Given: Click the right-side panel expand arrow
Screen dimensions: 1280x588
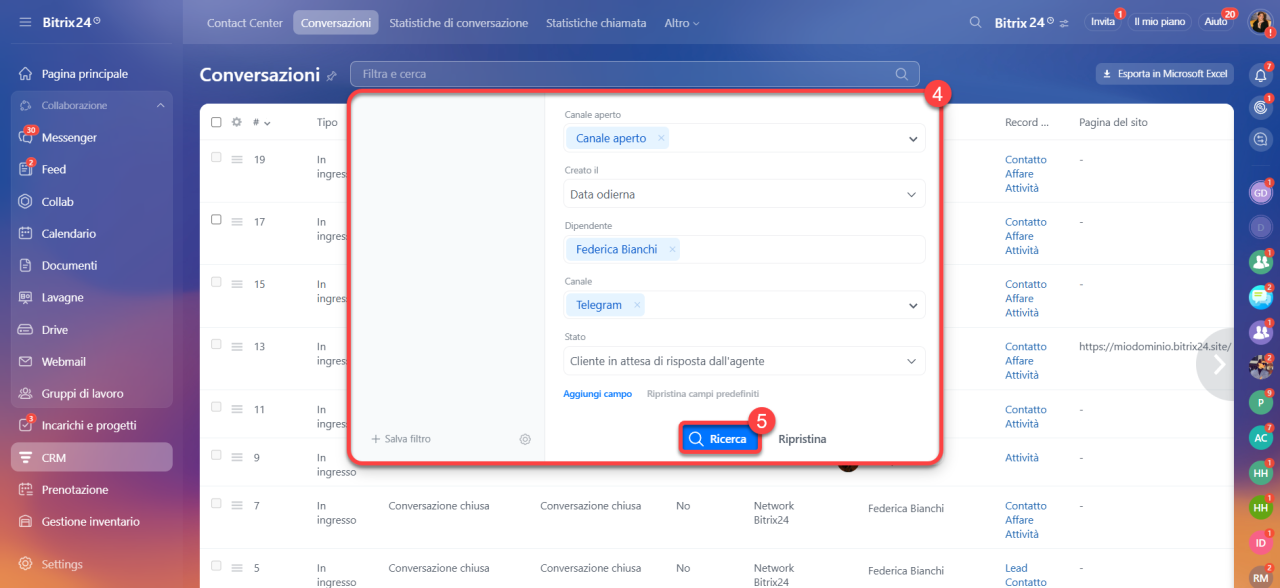Looking at the screenshot, I should [x=1218, y=365].
